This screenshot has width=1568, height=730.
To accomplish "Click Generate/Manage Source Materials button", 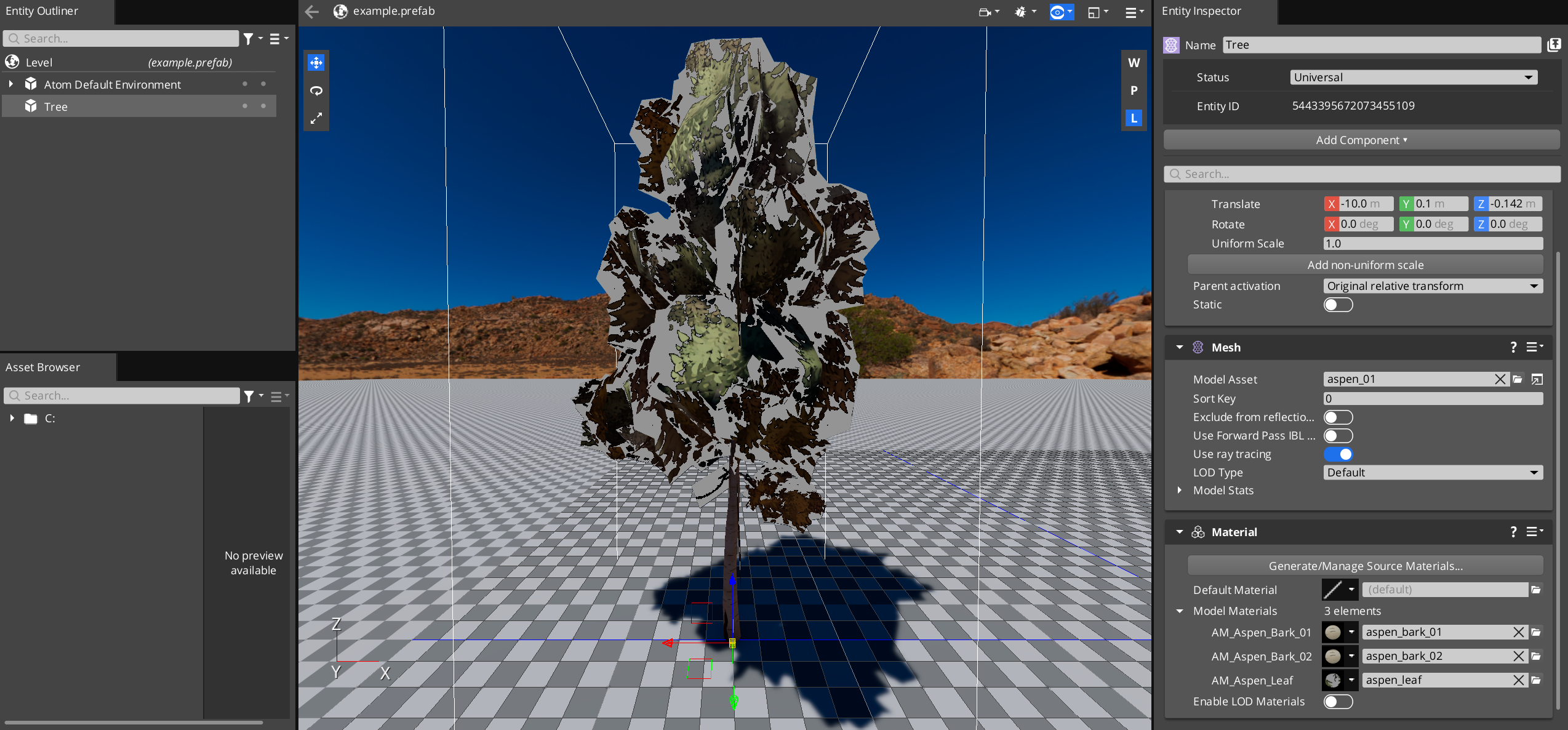I will pos(1365,566).
